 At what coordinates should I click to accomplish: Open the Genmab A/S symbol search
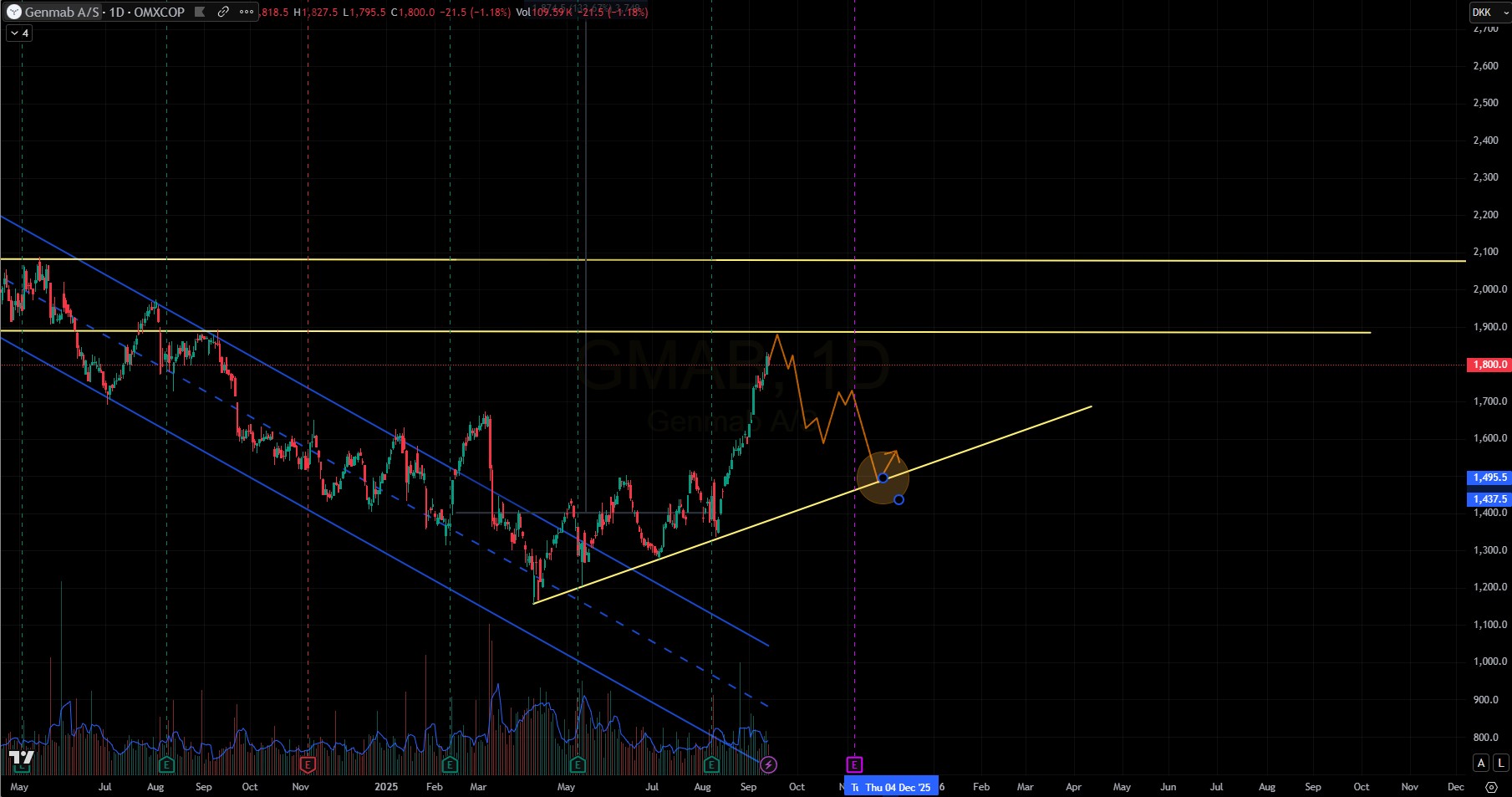(62, 12)
